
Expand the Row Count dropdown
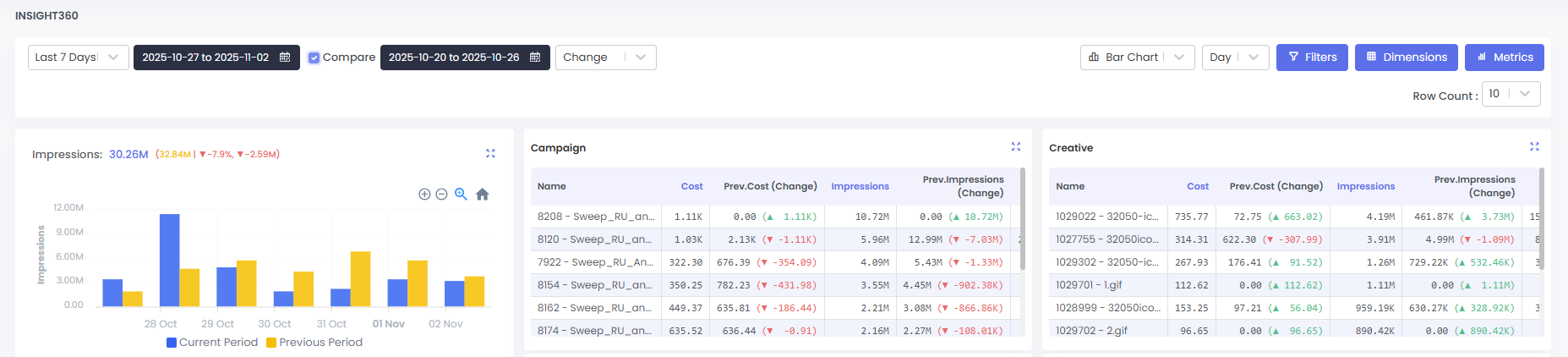coord(1511,94)
